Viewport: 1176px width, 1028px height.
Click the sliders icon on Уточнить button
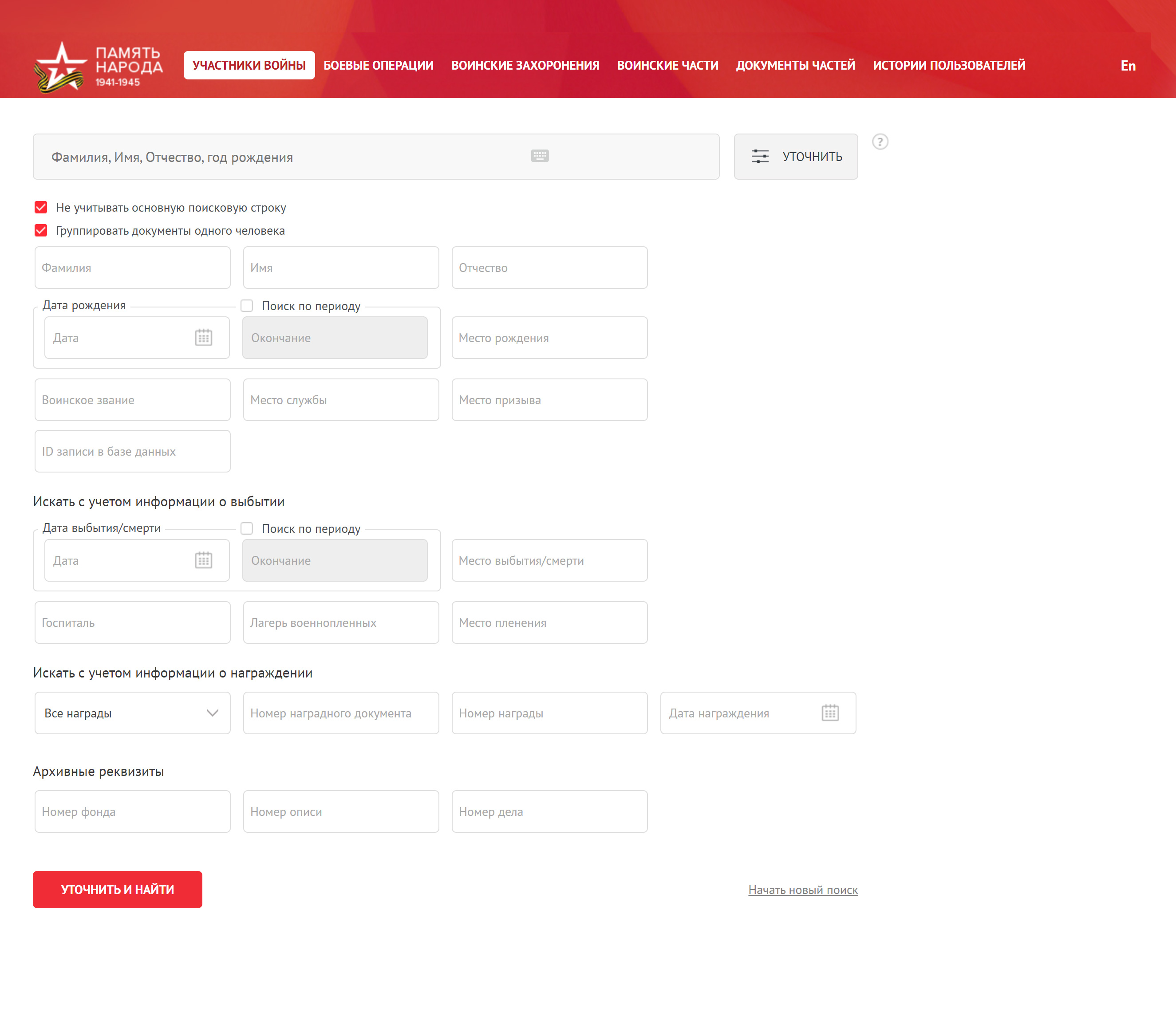(x=760, y=157)
